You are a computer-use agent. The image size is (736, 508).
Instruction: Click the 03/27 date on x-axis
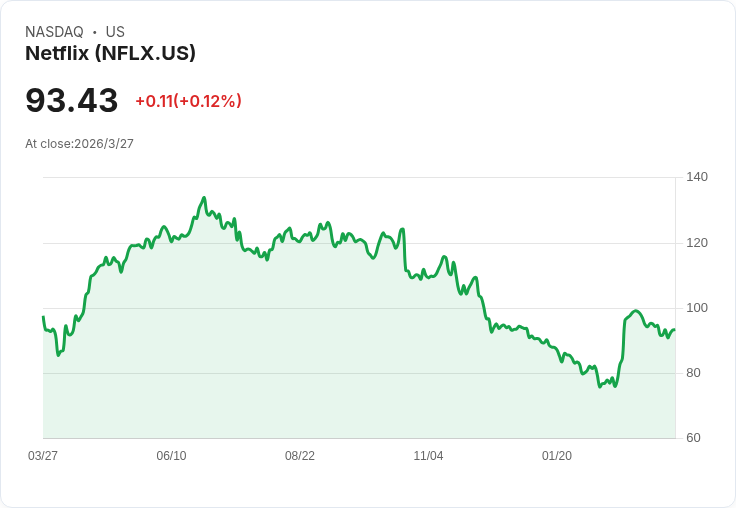43,456
